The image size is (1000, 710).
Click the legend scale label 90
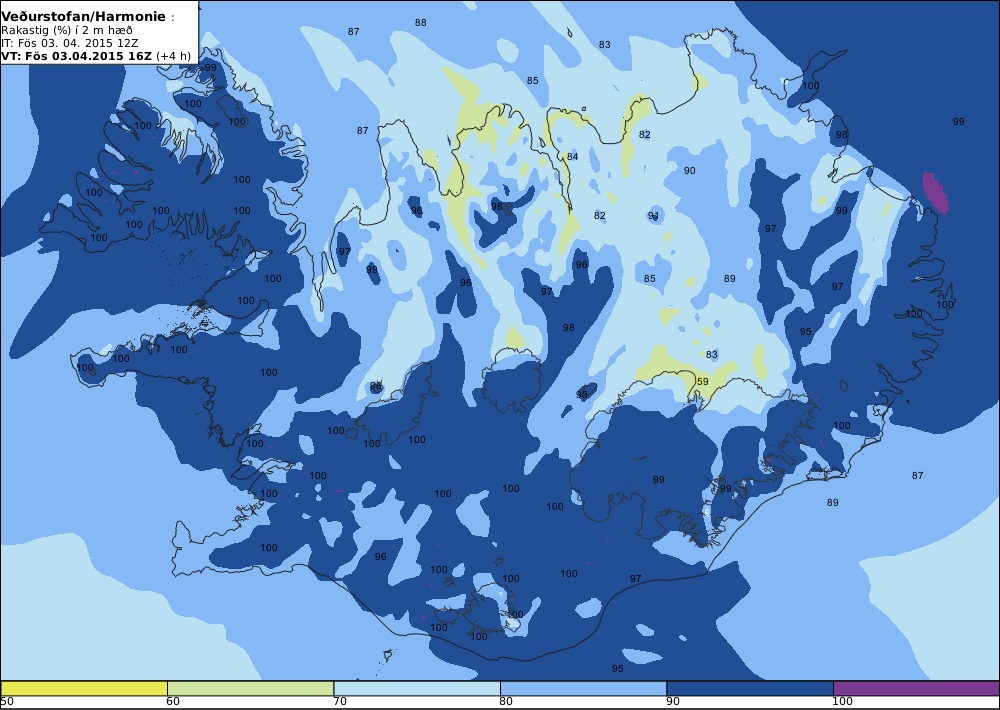673,702
